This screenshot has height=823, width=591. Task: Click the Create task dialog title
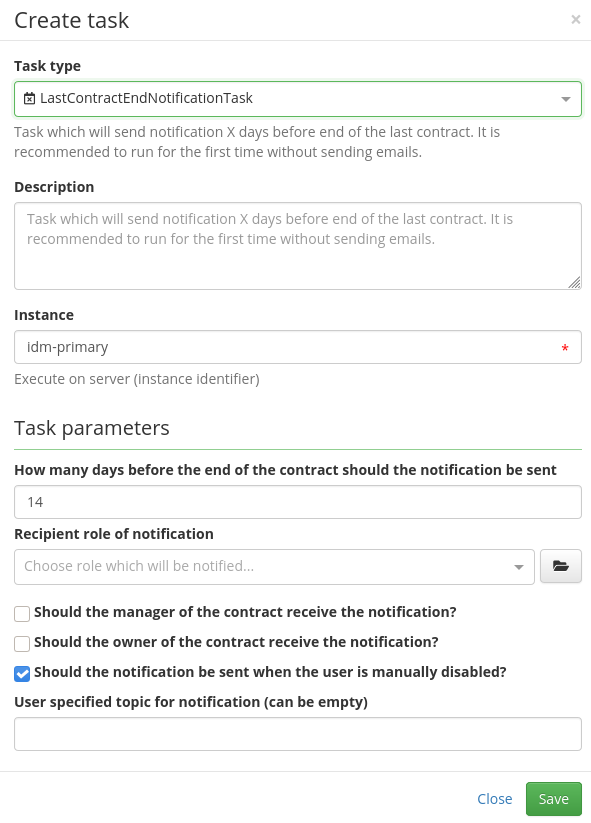71,20
